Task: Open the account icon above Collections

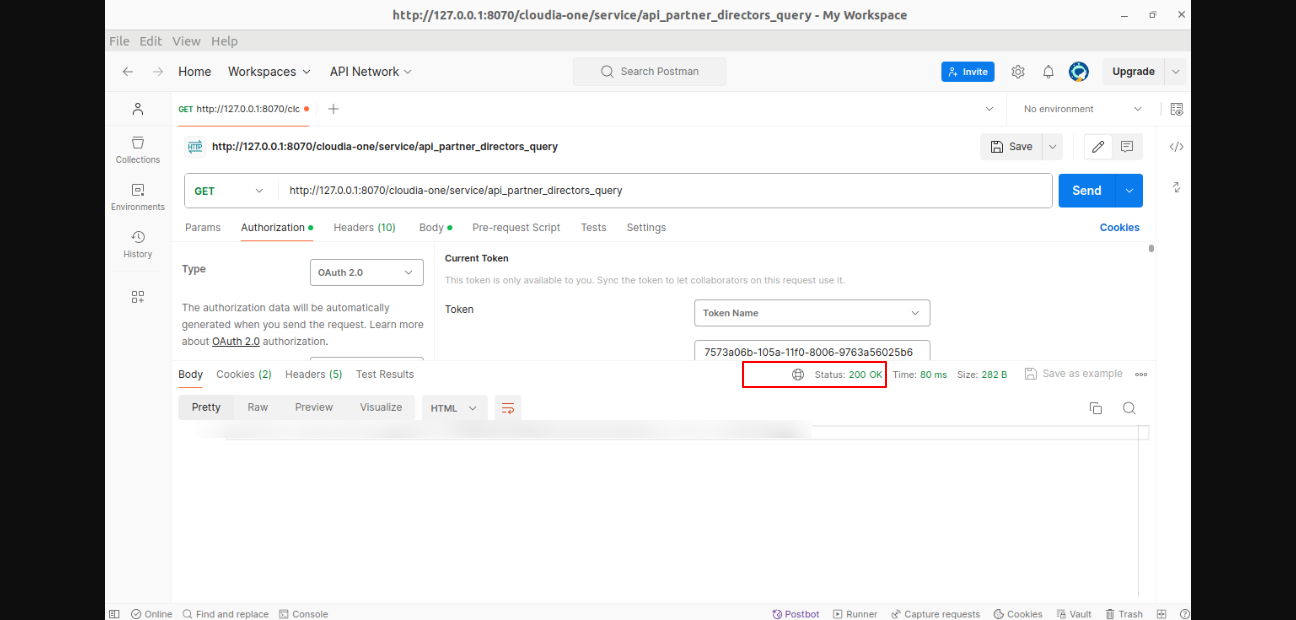Action: tap(138, 109)
